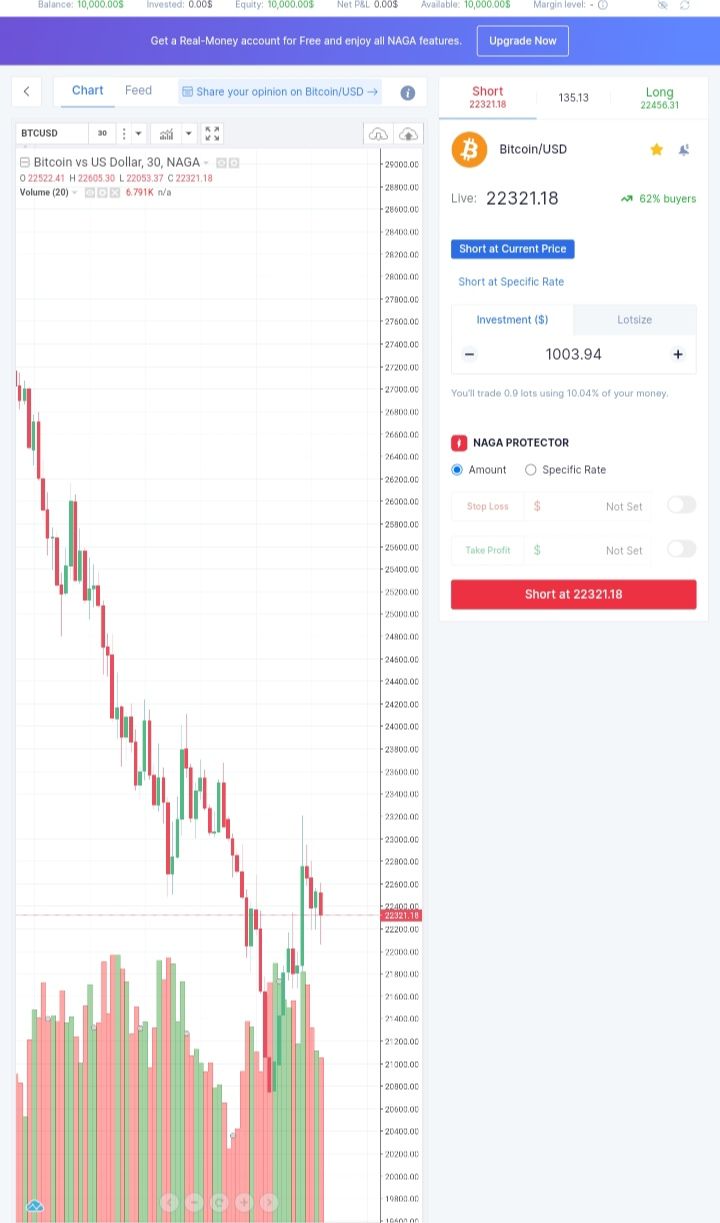Click the back arrow button

coord(27,92)
